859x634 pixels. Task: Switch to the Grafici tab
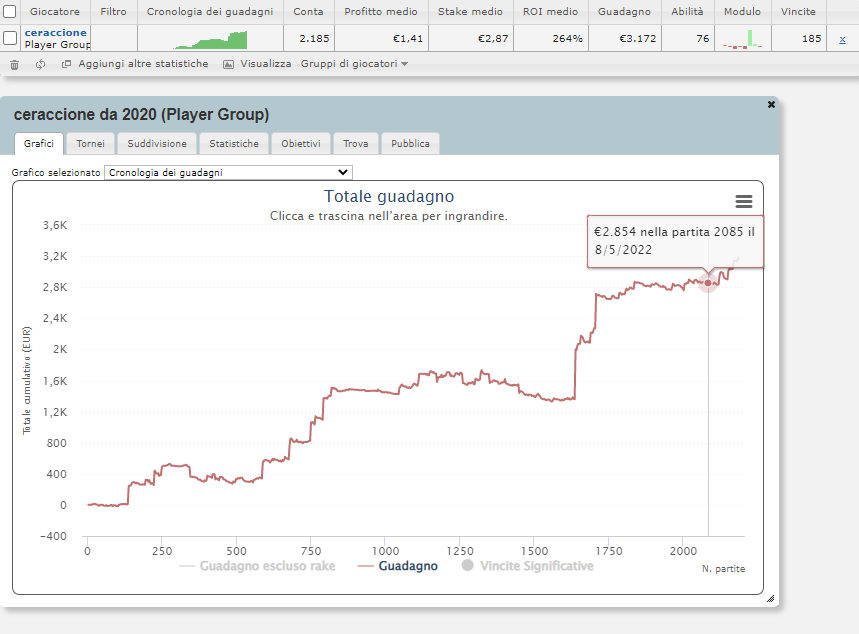pyautogui.click(x=39, y=144)
